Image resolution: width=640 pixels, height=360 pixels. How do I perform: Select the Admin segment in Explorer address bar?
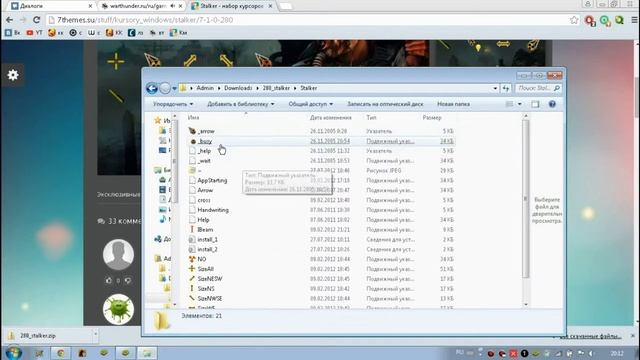pos(205,88)
